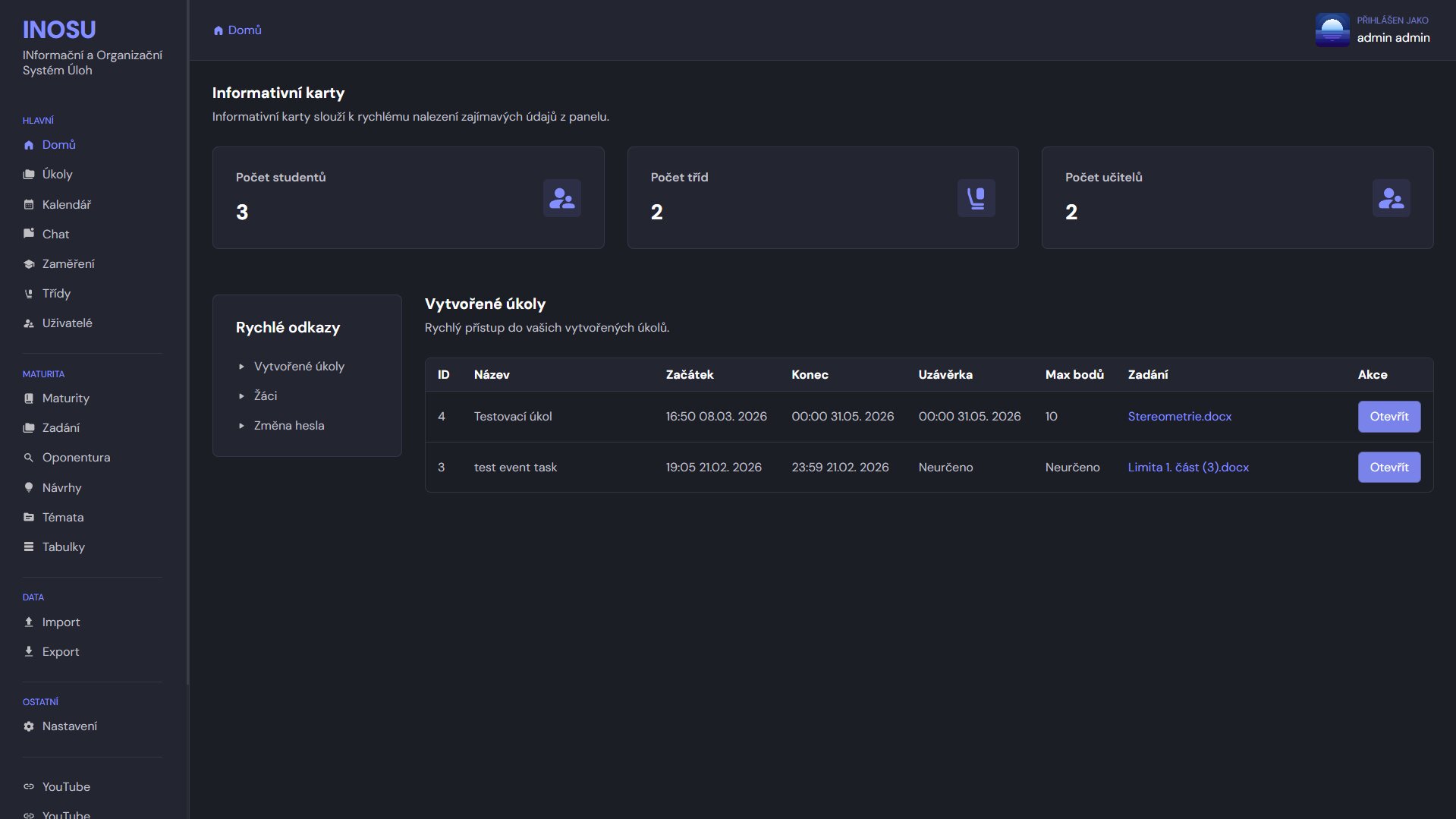Go to Maturity in the sidebar
1456x819 pixels.
pos(65,398)
